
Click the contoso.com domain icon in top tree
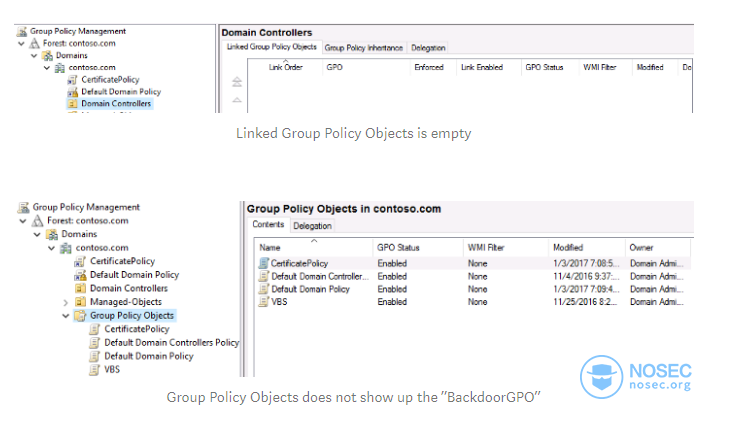(60, 68)
